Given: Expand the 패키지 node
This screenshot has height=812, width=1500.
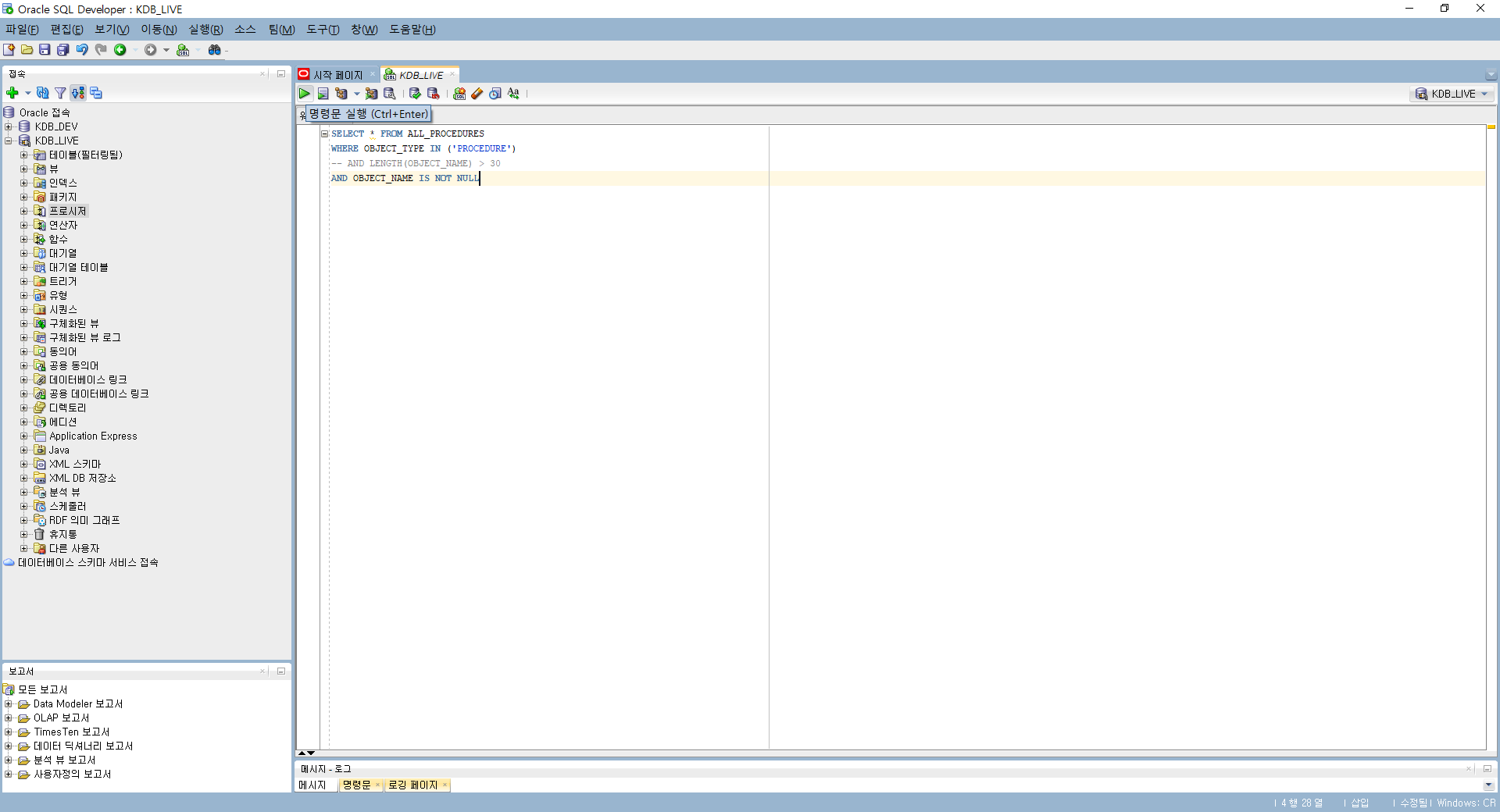Looking at the screenshot, I should (x=23, y=197).
